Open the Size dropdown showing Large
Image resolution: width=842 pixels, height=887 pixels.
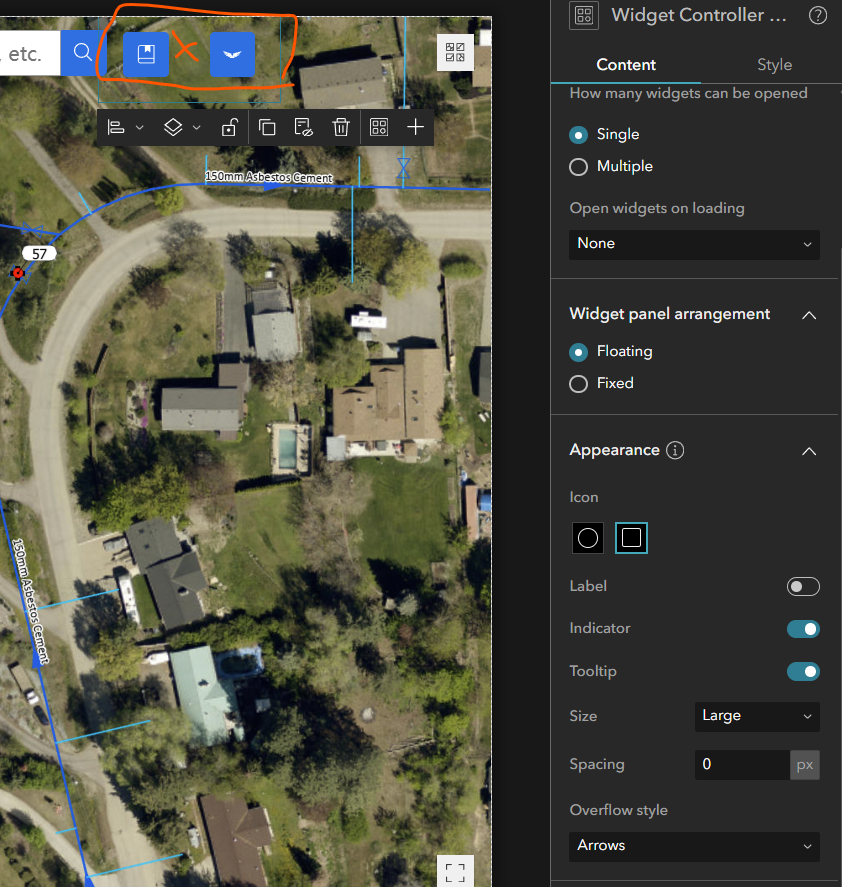point(757,717)
